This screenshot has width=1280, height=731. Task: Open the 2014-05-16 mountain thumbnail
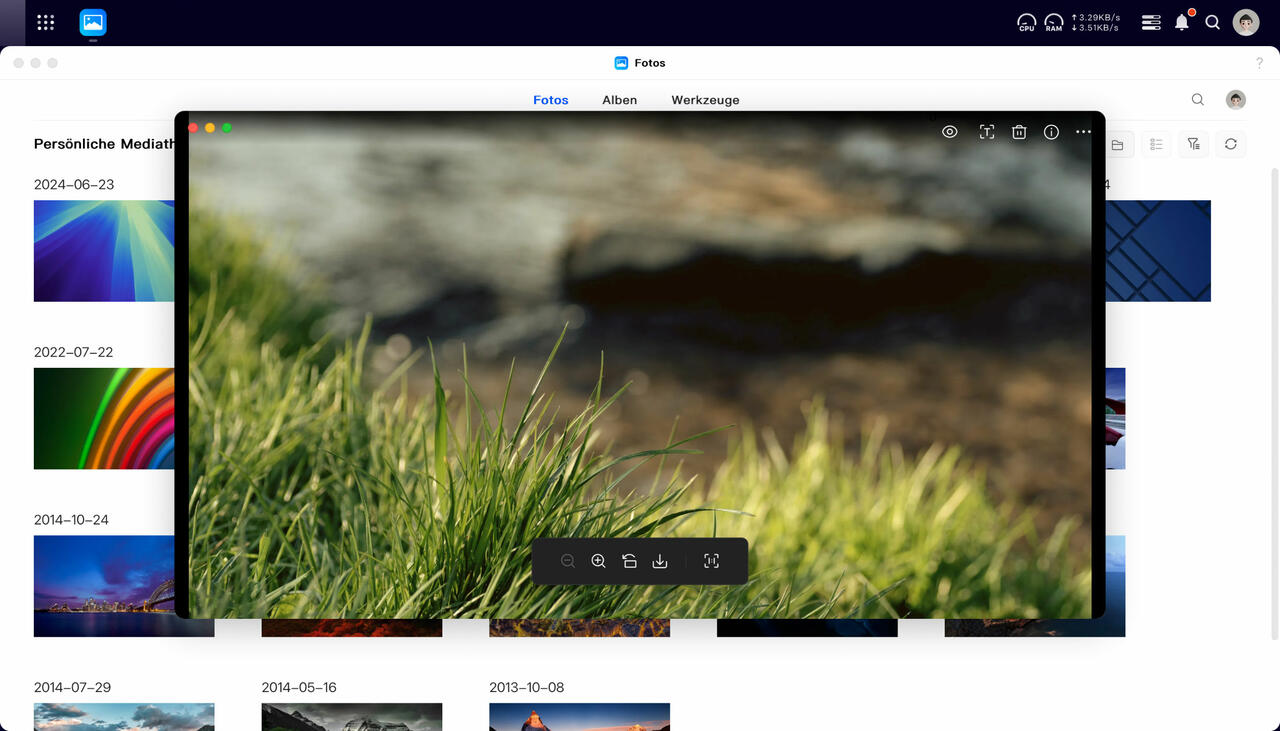[x=352, y=717]
